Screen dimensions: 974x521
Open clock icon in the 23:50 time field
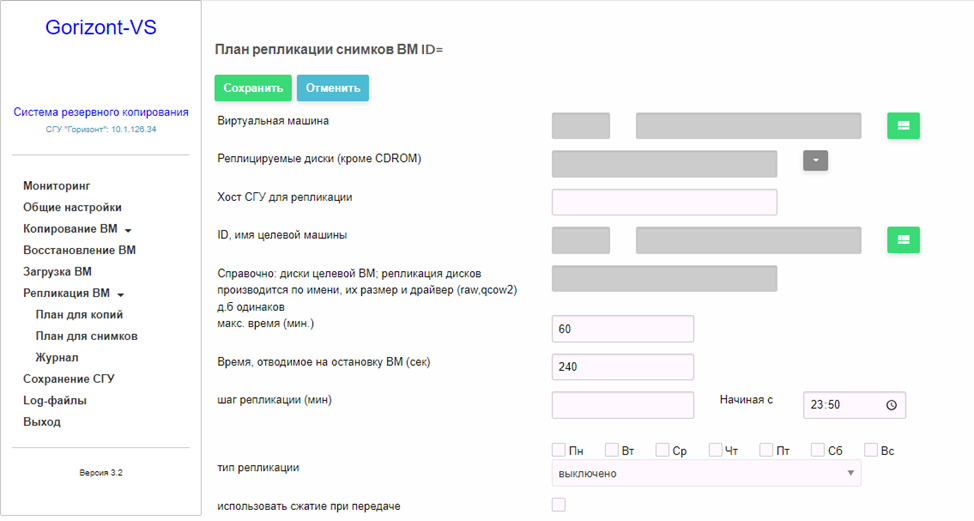(891, 405)
